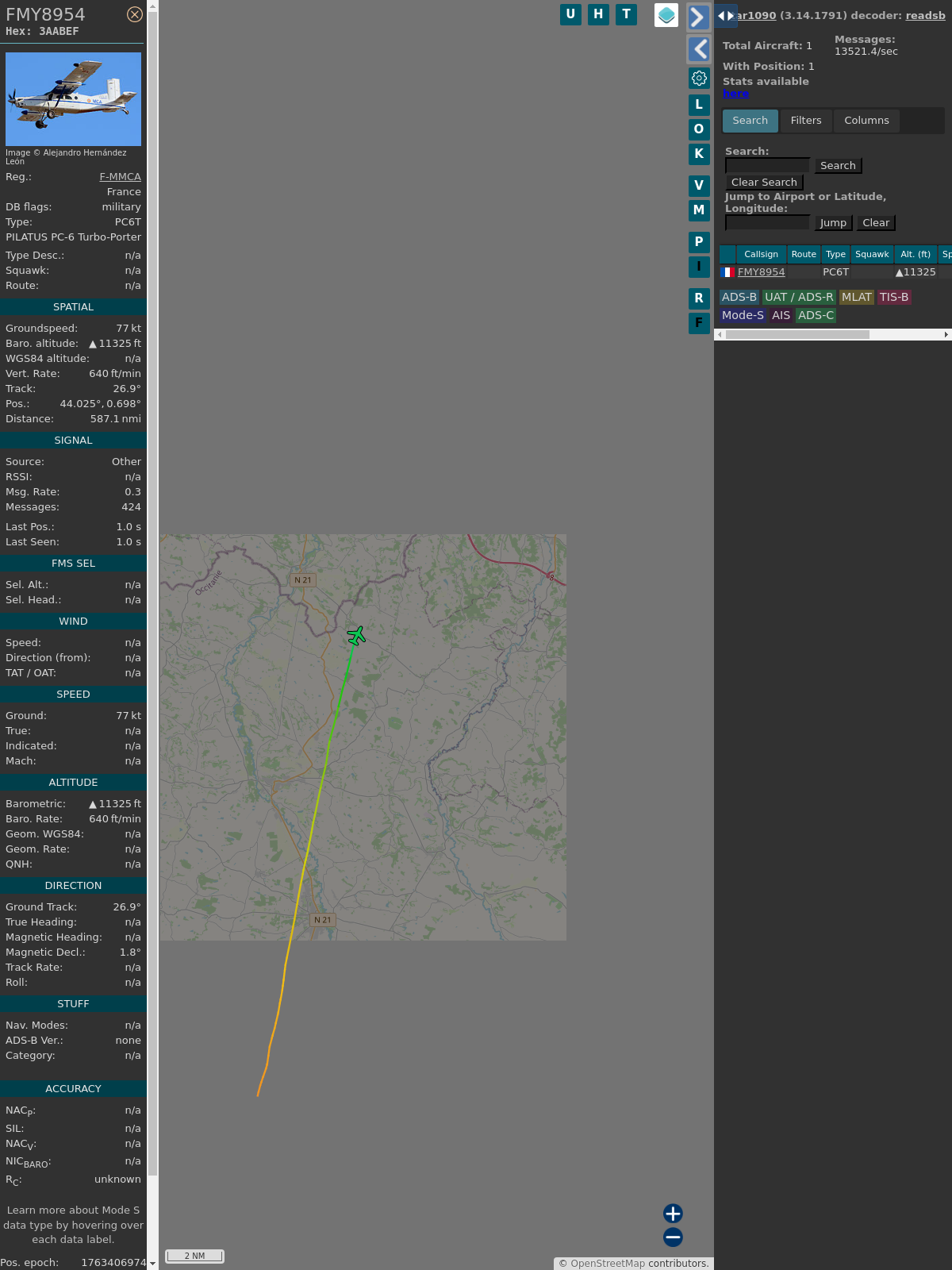Open the F-MMCA registration link
Viewport: 952px width, 1270px height.
(120, 177)
